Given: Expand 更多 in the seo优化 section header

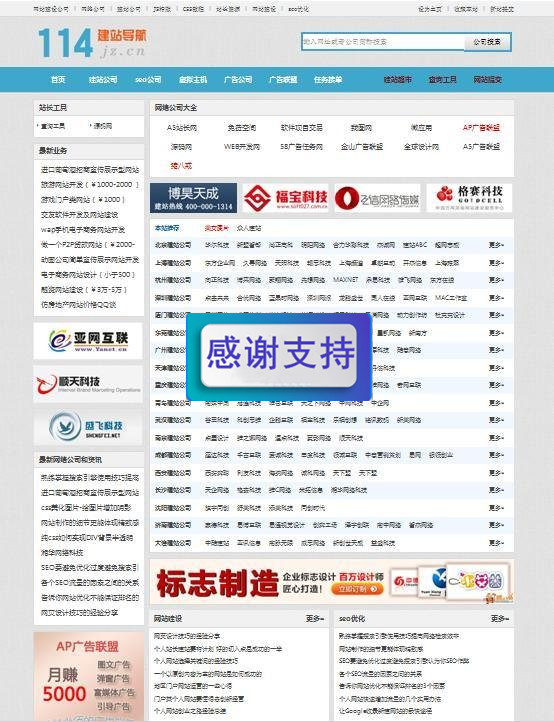Looking at the screenshot, I should tap(500, 618).
